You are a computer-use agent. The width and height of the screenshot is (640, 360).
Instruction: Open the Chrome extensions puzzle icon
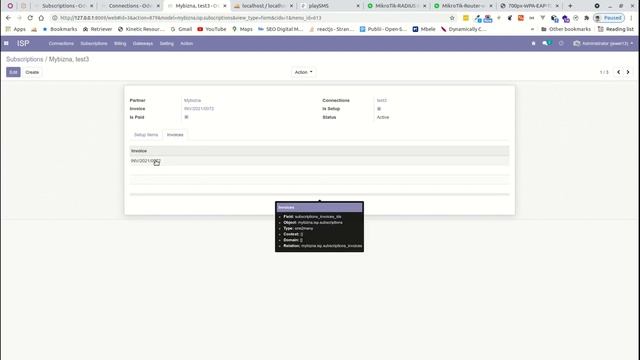pyautogui.click(x=587, y=18)
